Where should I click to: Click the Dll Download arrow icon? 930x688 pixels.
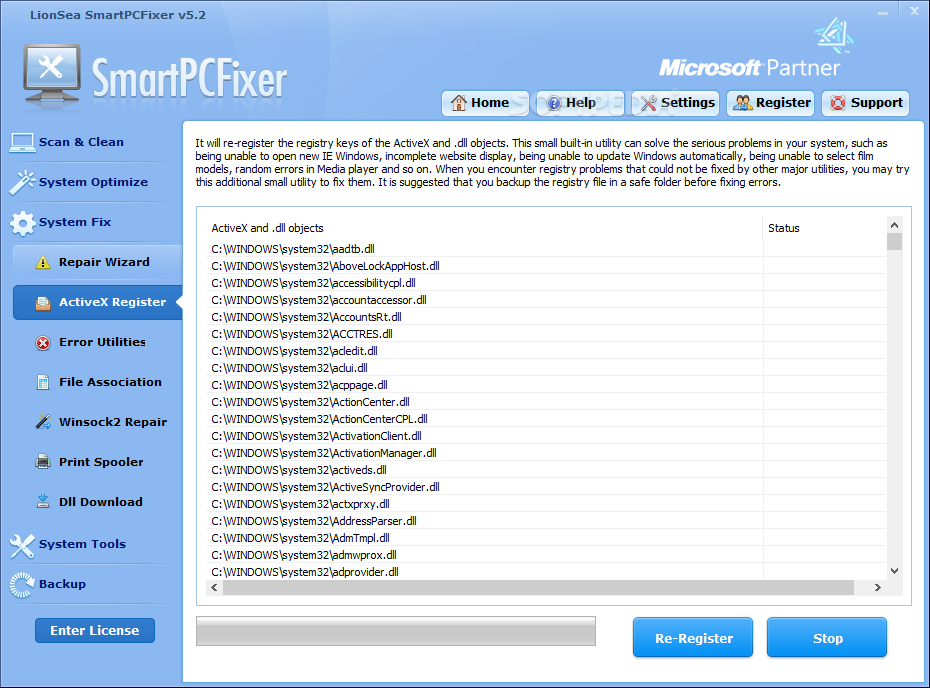click(43, 502)
